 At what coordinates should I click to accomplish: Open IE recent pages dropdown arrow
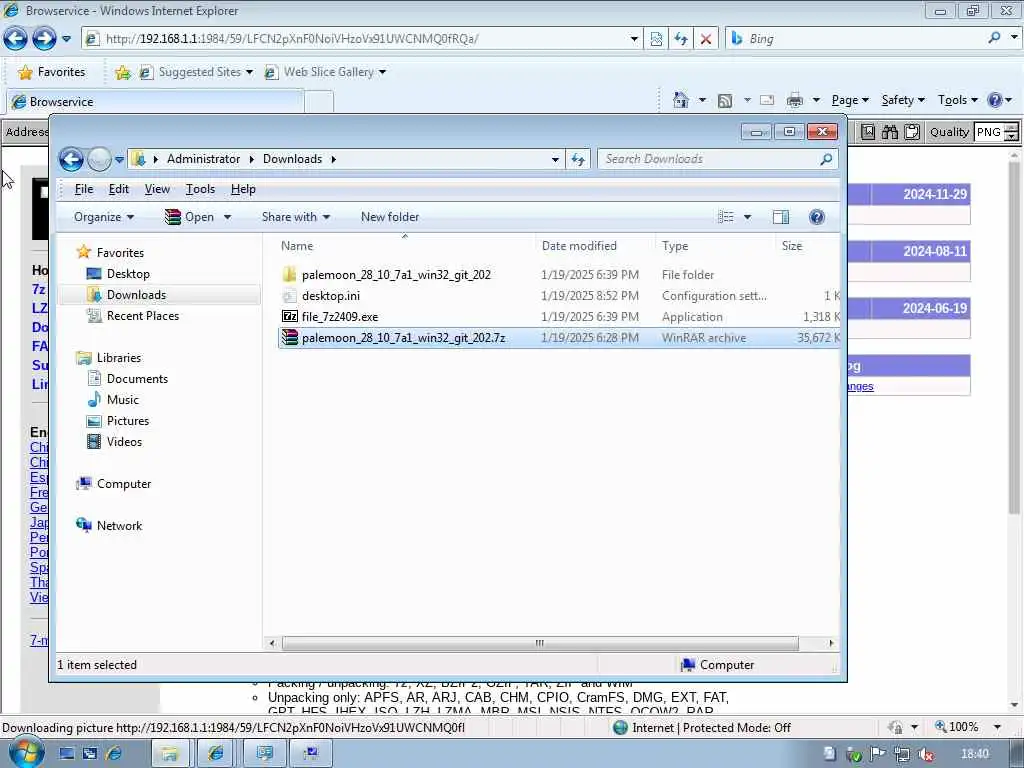pos(66,39)
